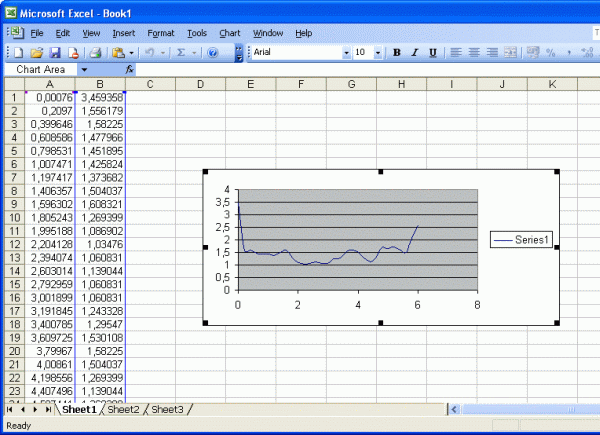
Task: Click cell A12 containing 2,204128
Action: point(50,244)
